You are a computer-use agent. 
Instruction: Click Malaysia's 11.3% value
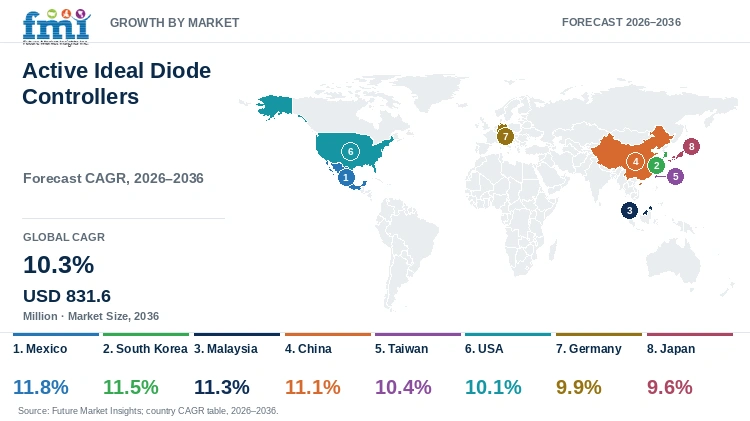point(221,387)
